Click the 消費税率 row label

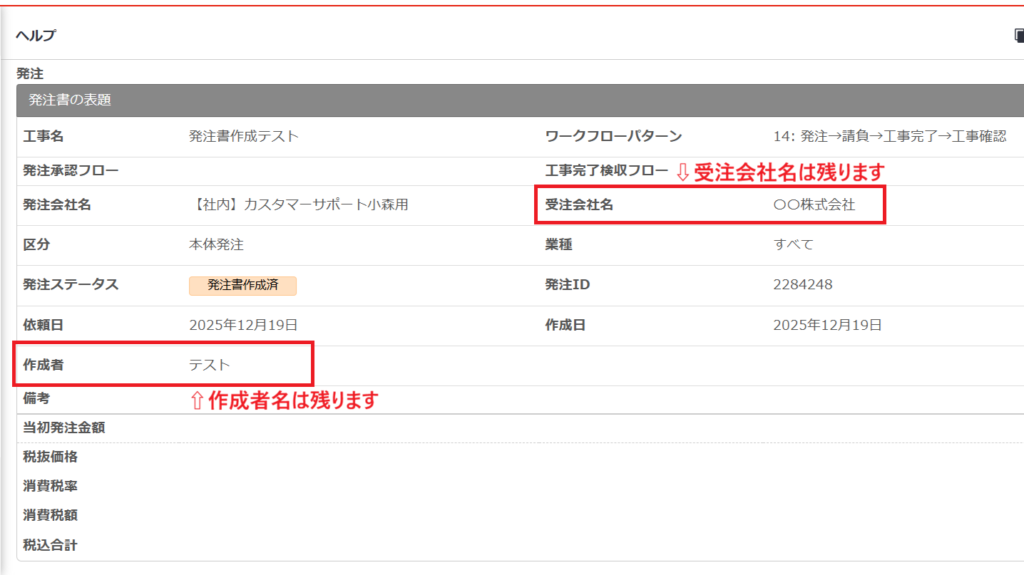(50, 486)
